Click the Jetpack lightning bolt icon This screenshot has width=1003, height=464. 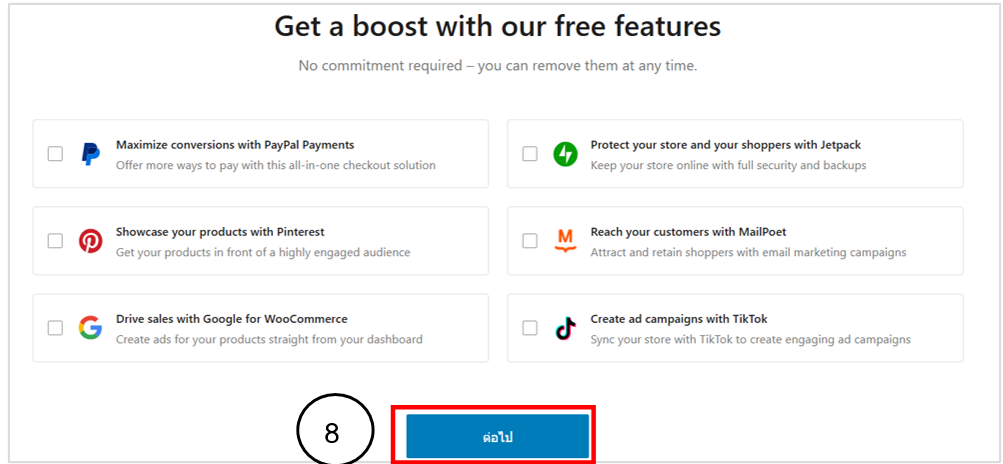(x=565, y=154)
